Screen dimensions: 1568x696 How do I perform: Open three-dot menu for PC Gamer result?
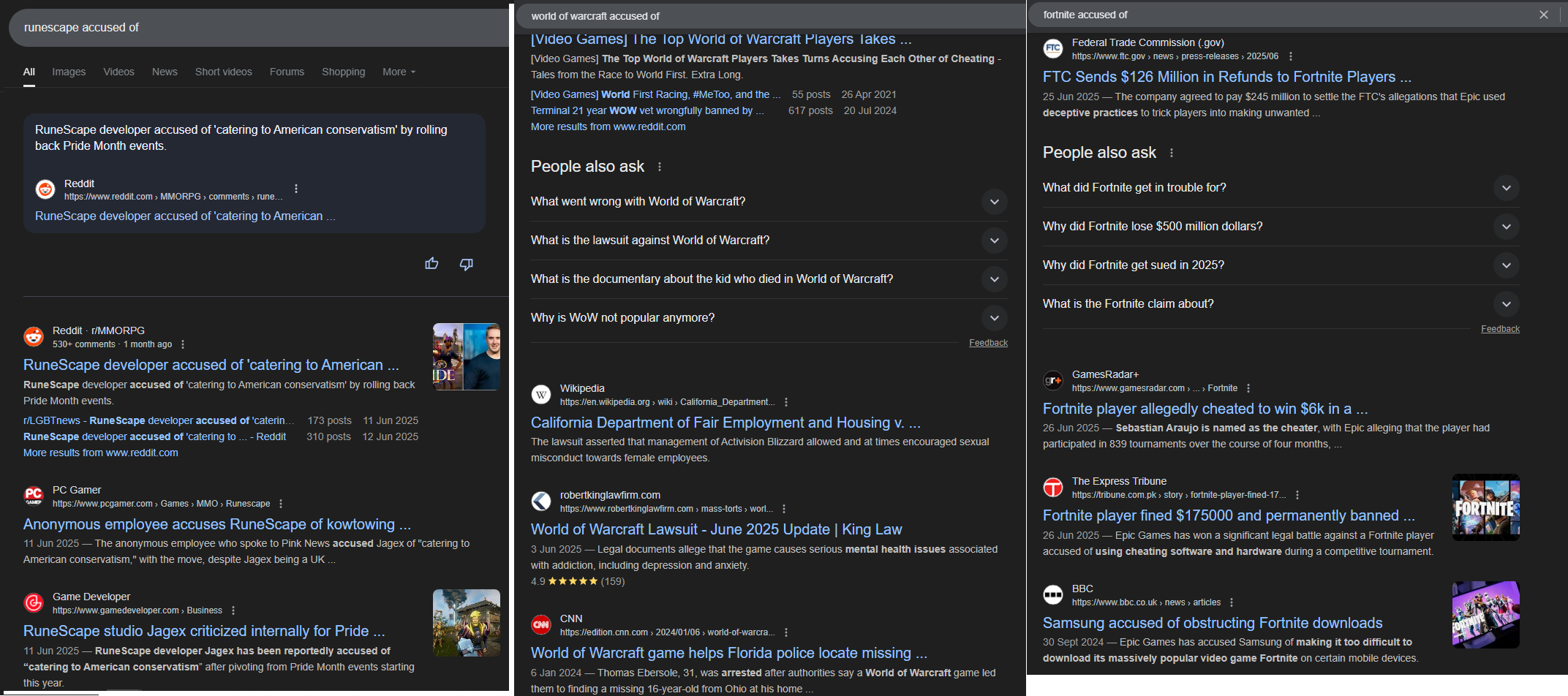pyautogui.click(x=281, y=504)
